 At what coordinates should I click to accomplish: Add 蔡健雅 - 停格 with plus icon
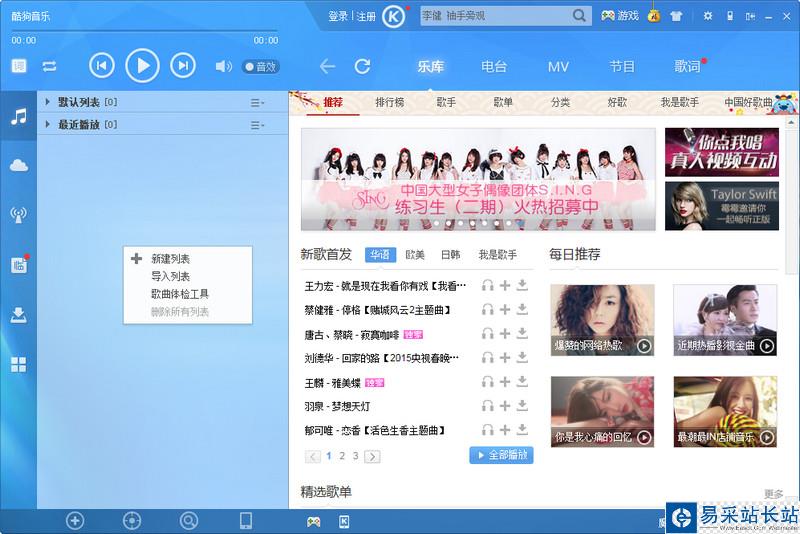(505, 310)
